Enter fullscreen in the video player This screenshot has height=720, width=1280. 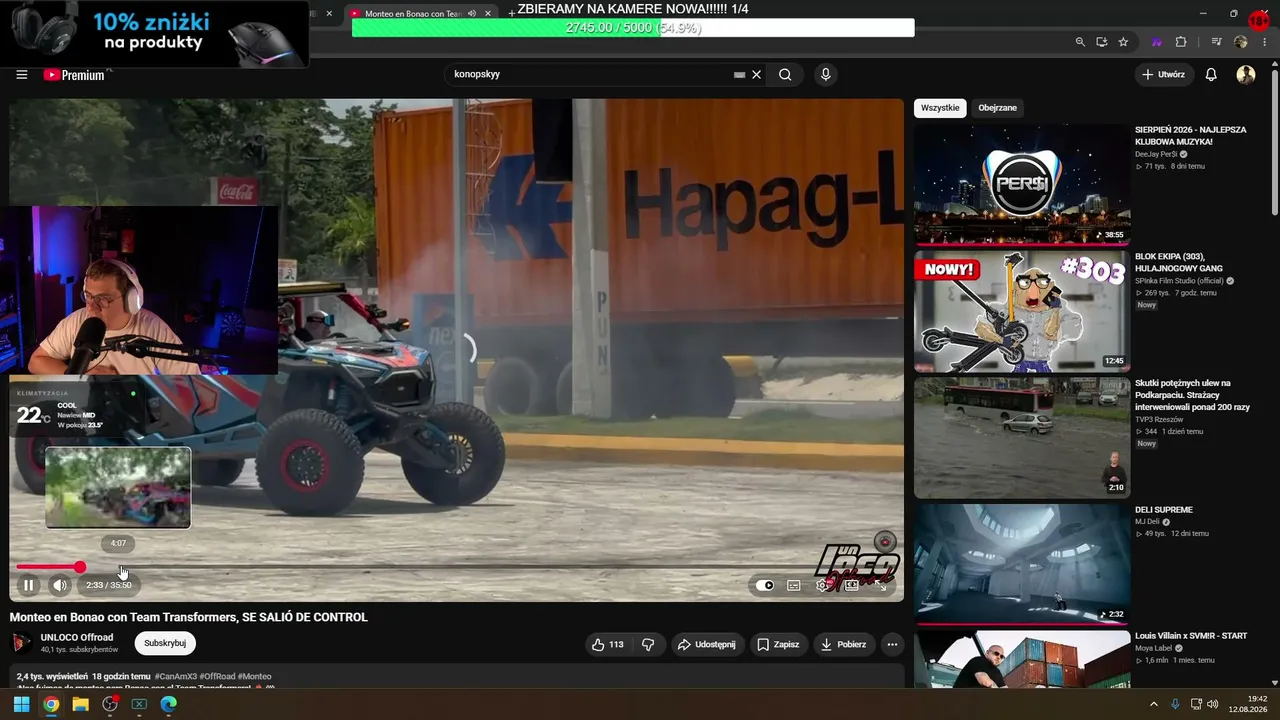pos(883,585)
